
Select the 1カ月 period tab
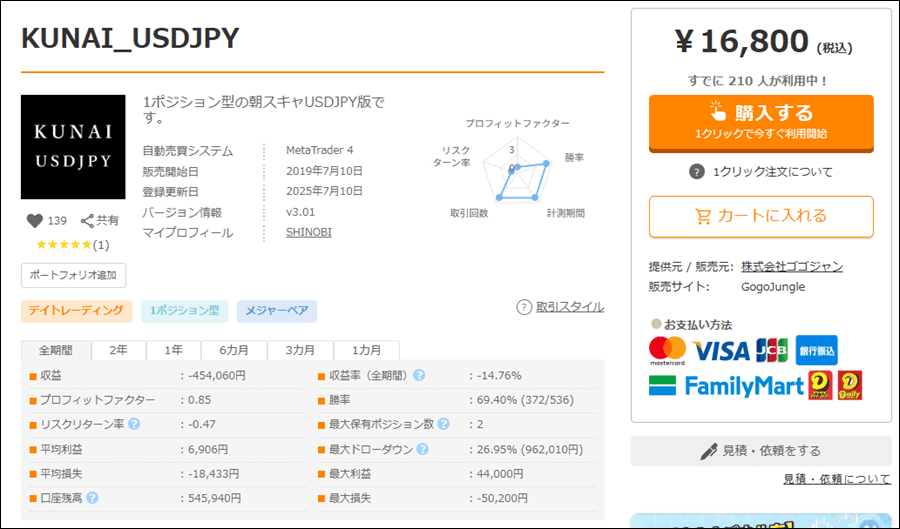tap(367, 350)
